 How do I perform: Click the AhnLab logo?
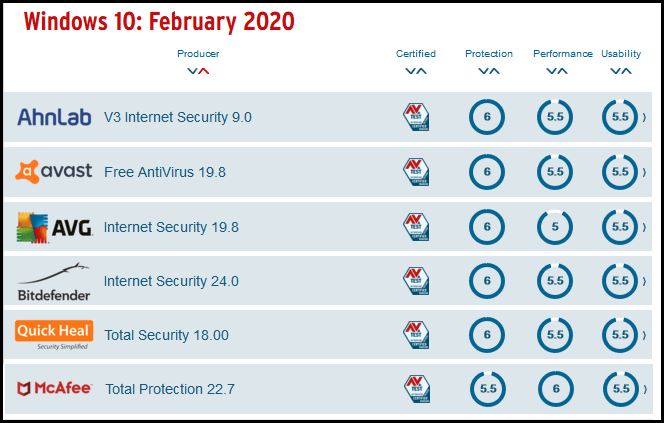point(54,117)
